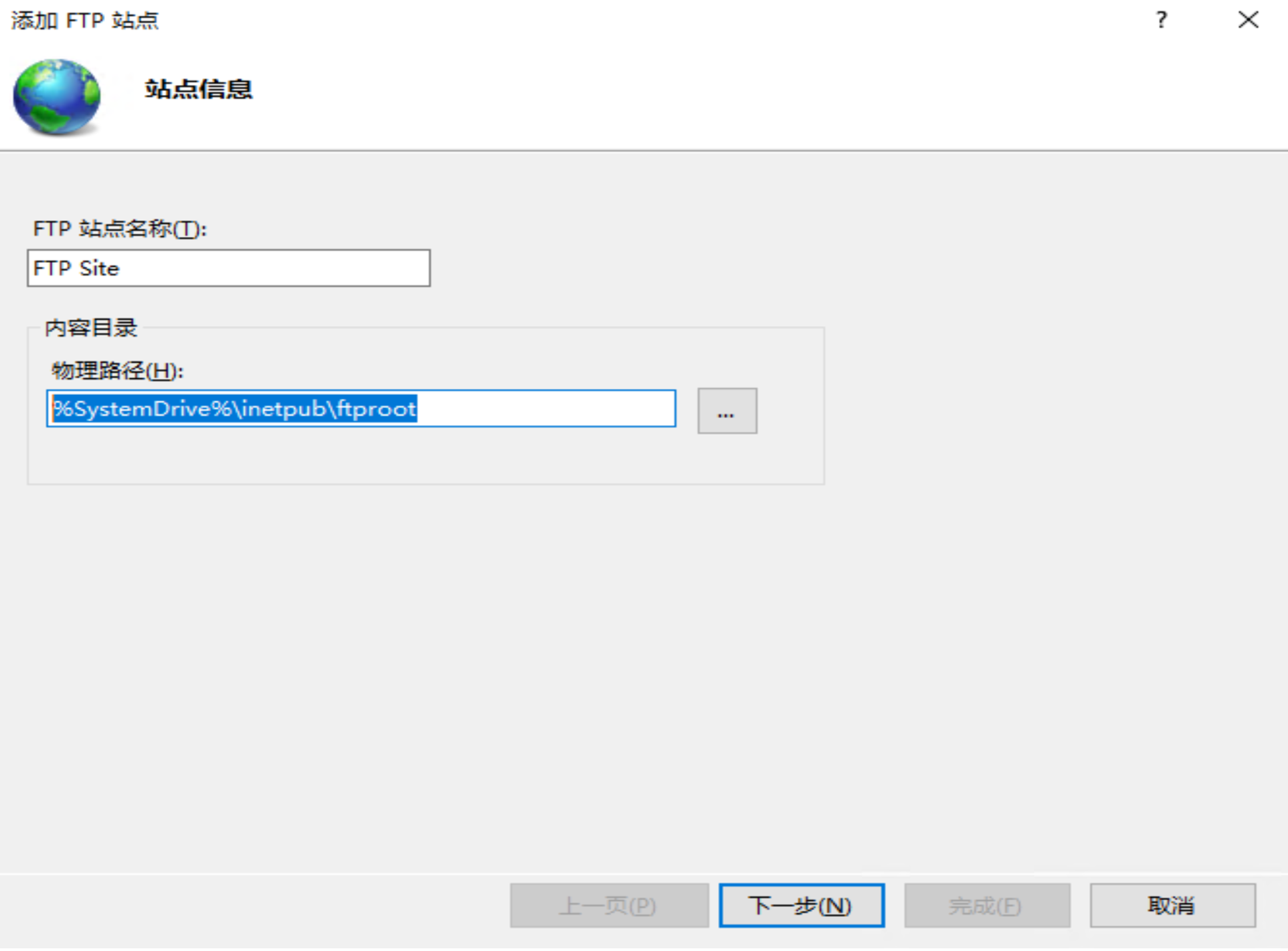This screenshot has height=951, width=1288.
Task: Click the 物理路径(H) label
Action: [117, 371]
